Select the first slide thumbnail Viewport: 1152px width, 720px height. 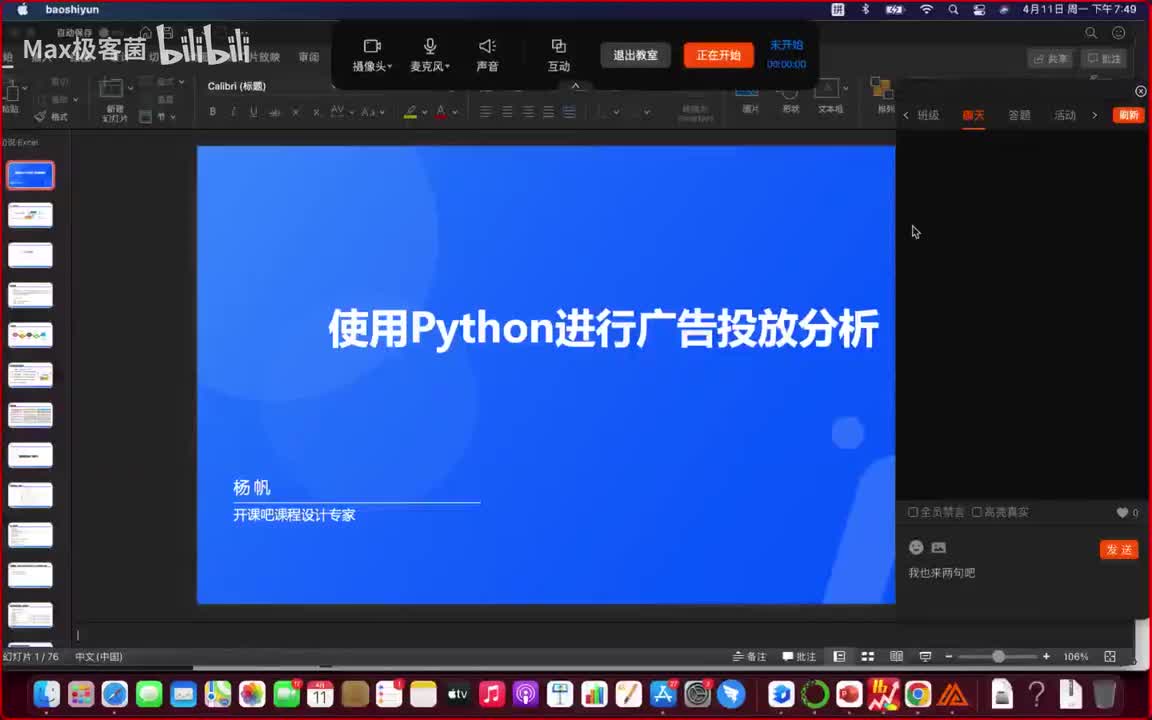tap(30, 176)
